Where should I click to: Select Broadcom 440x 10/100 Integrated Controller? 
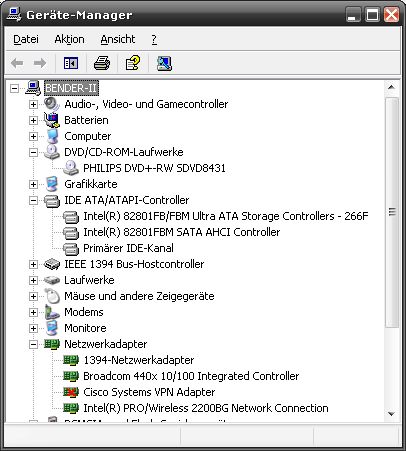[191, 376]
